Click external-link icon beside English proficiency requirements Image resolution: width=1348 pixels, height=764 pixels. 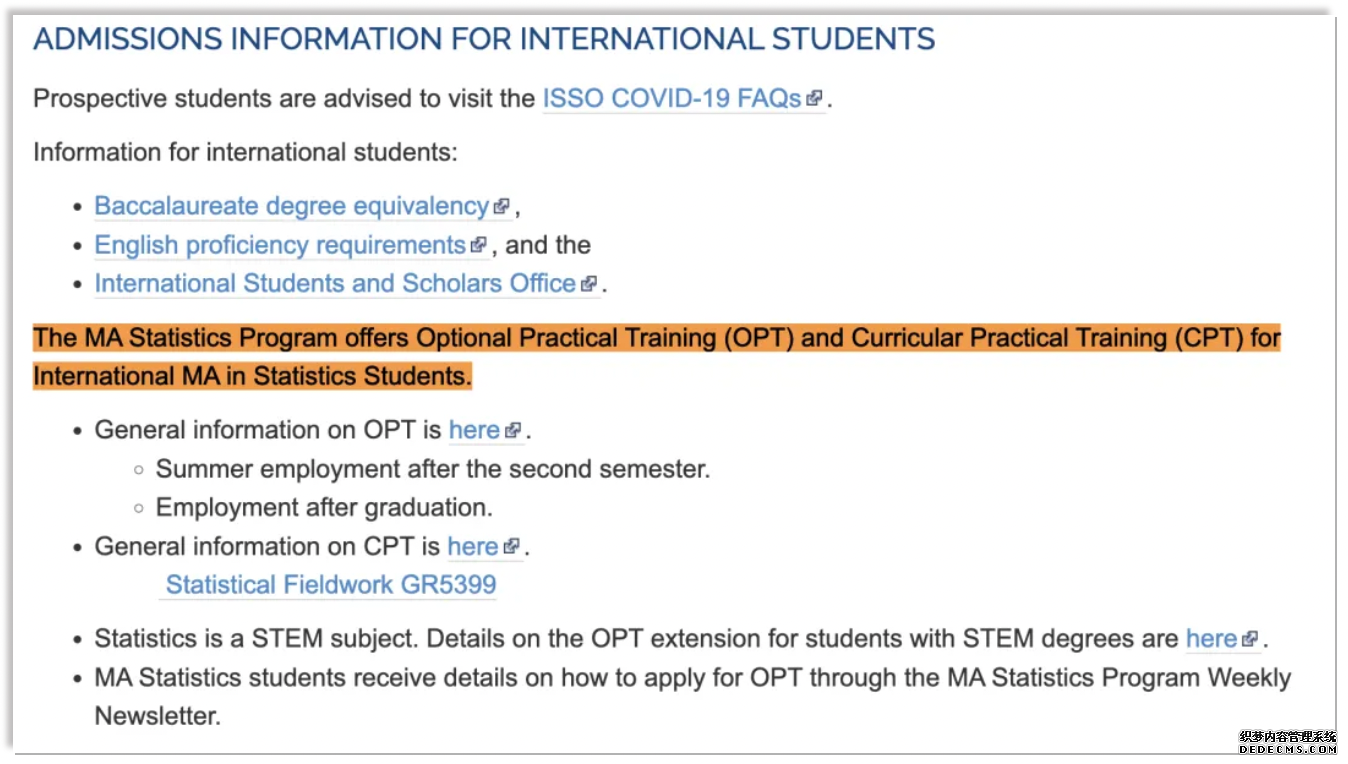(478, 245)
